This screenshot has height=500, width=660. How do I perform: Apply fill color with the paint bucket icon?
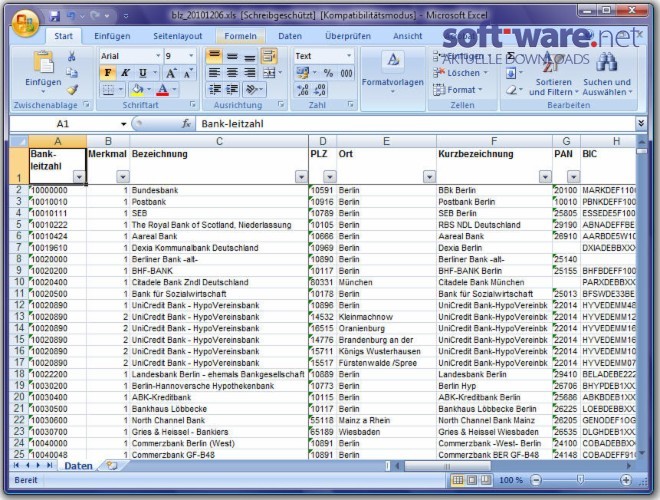point(137,90)
